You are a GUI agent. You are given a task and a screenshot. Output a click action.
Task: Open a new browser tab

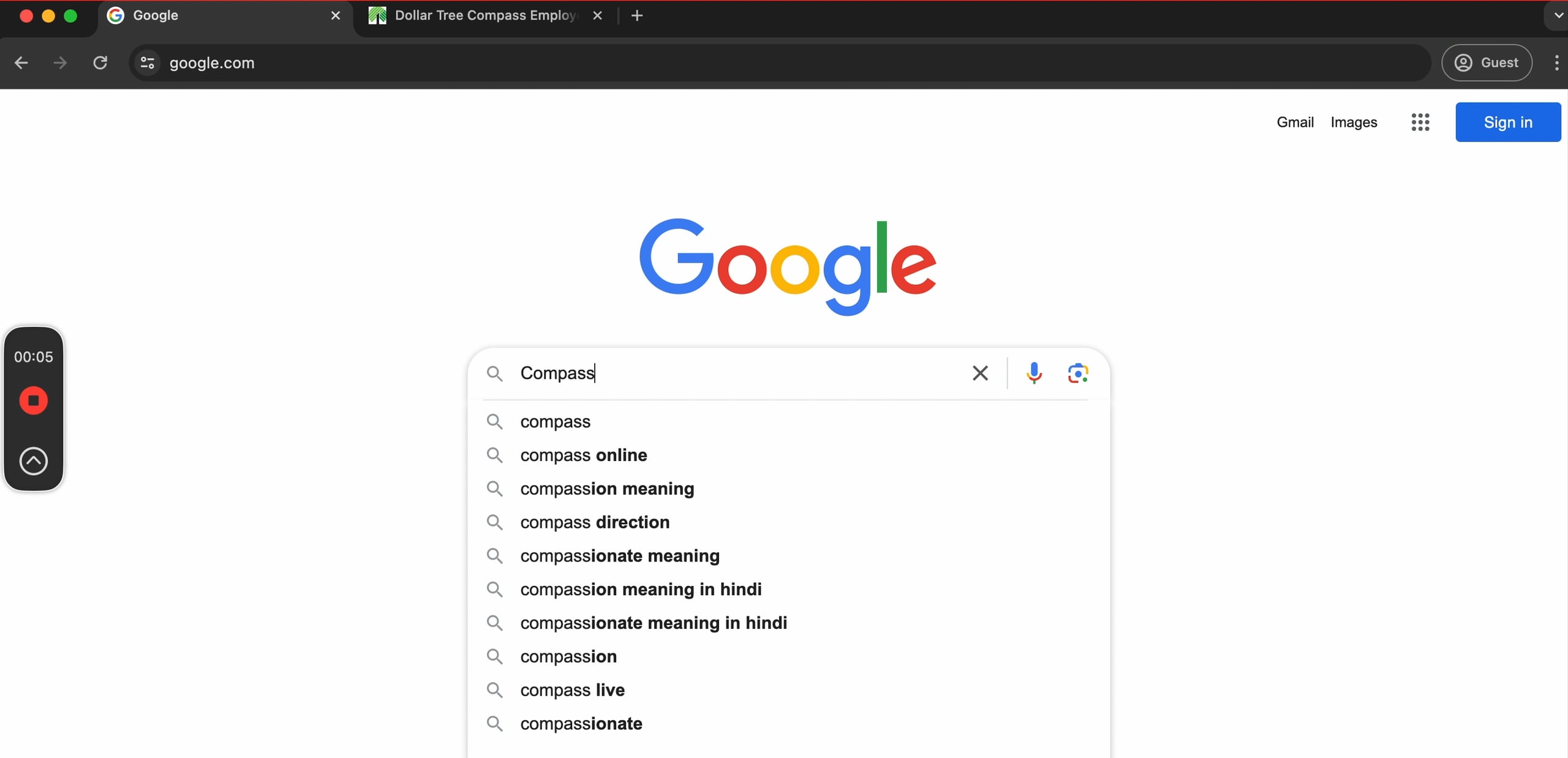[637, 15]
